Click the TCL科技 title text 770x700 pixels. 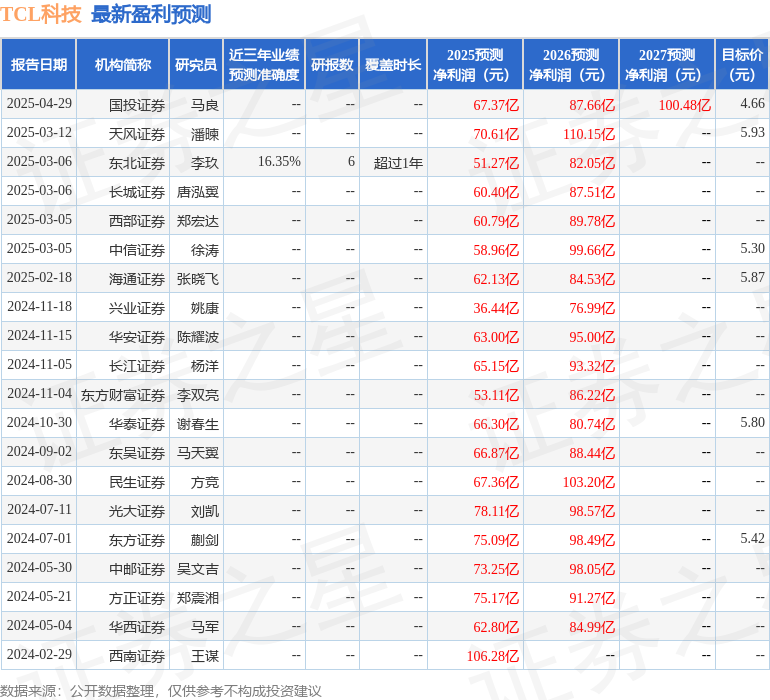(x=41, y=14)
